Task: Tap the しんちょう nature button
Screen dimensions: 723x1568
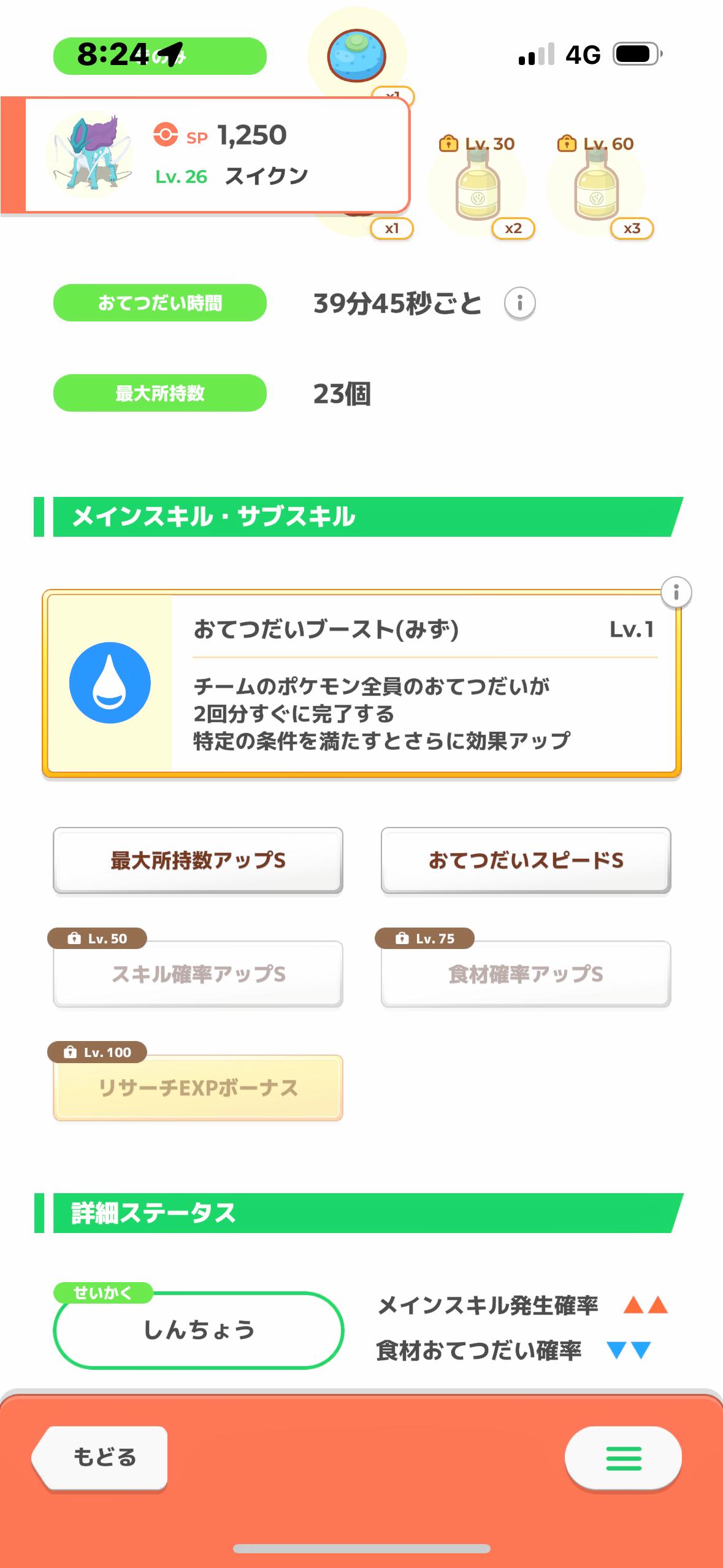Action: tap(198, 1331)
